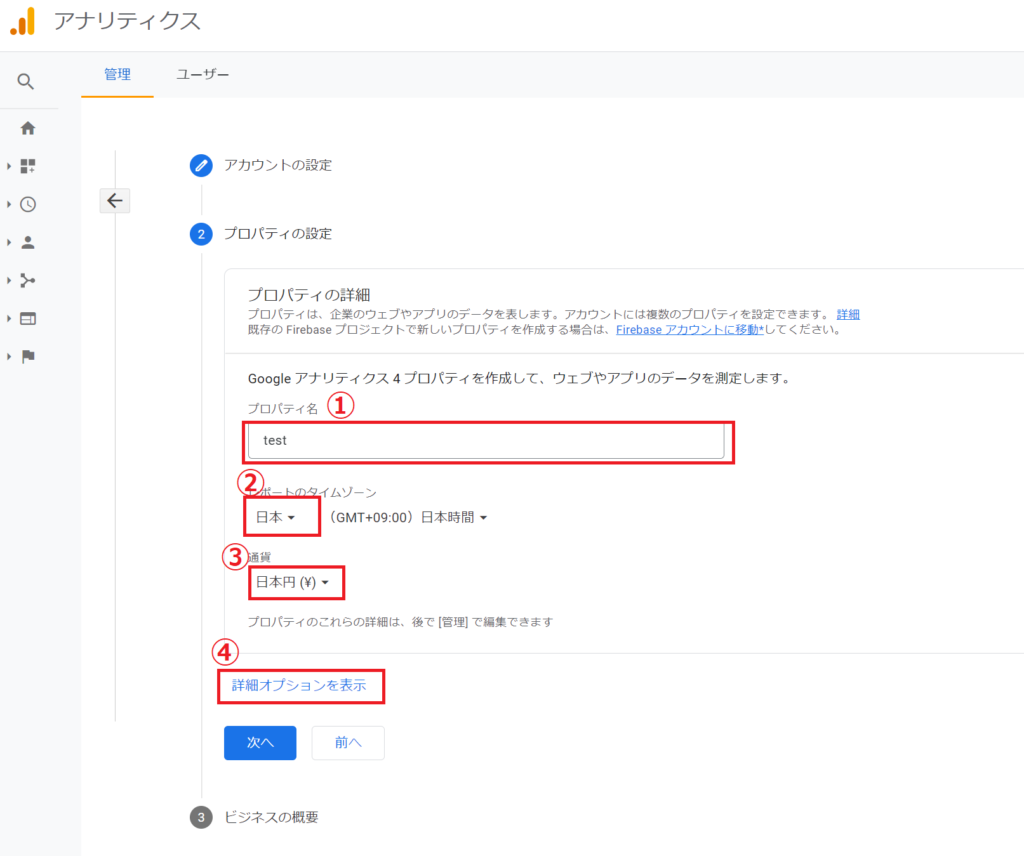Expand the arrow beside the acquisition icon

click(9, 281)
